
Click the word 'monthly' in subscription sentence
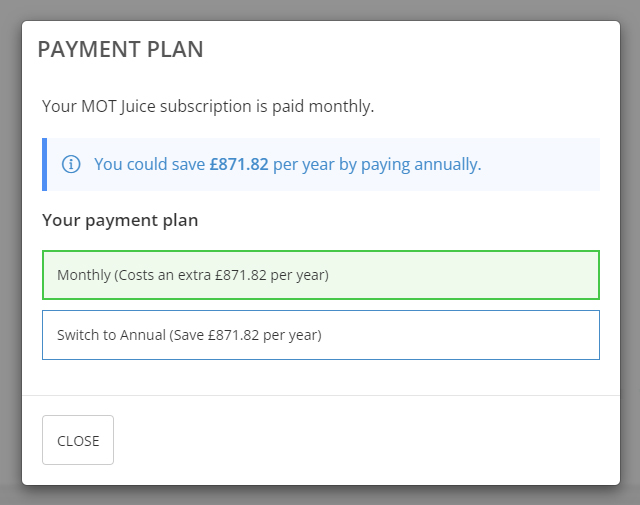click(x=340, y=107)
